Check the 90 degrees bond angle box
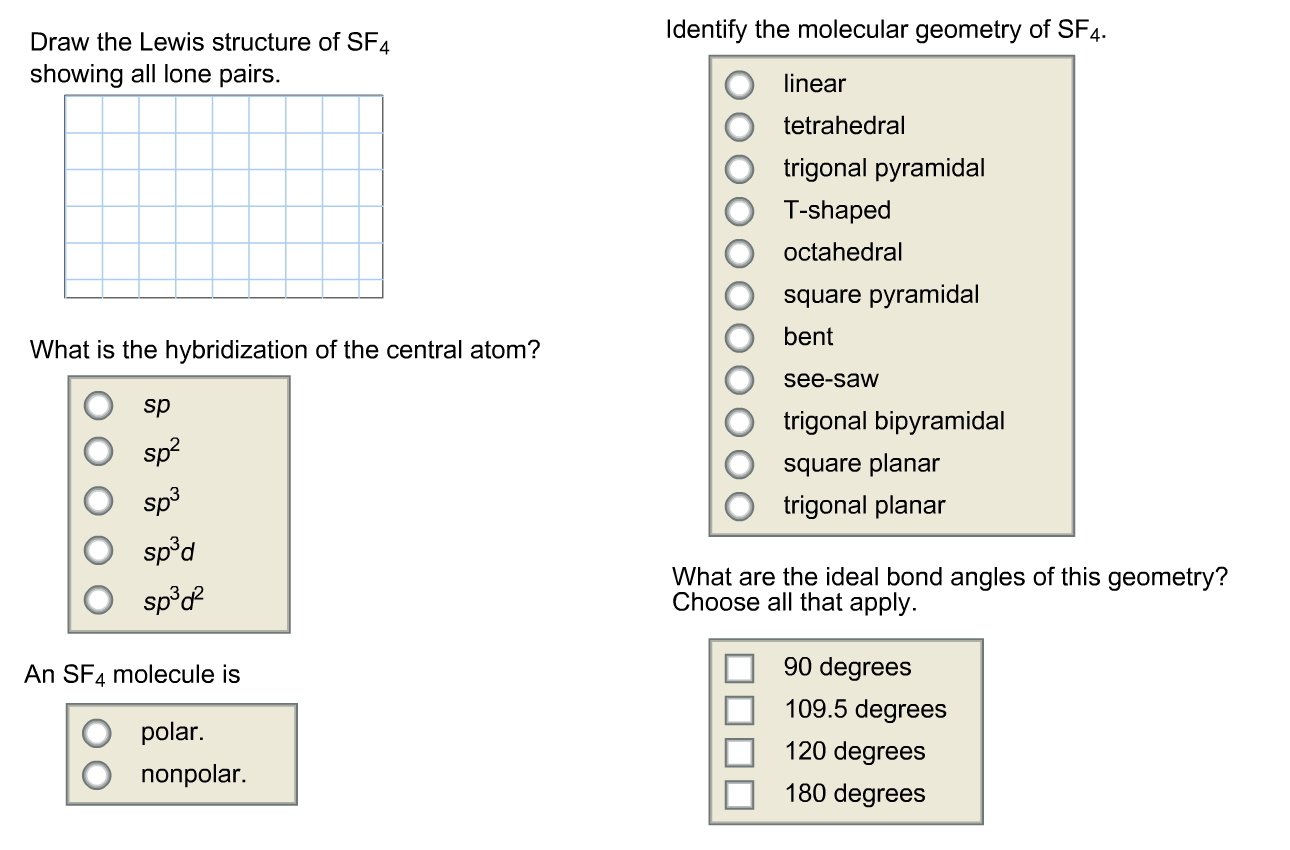Screen dimensions: 1290x850 click(x=739, y=667)
